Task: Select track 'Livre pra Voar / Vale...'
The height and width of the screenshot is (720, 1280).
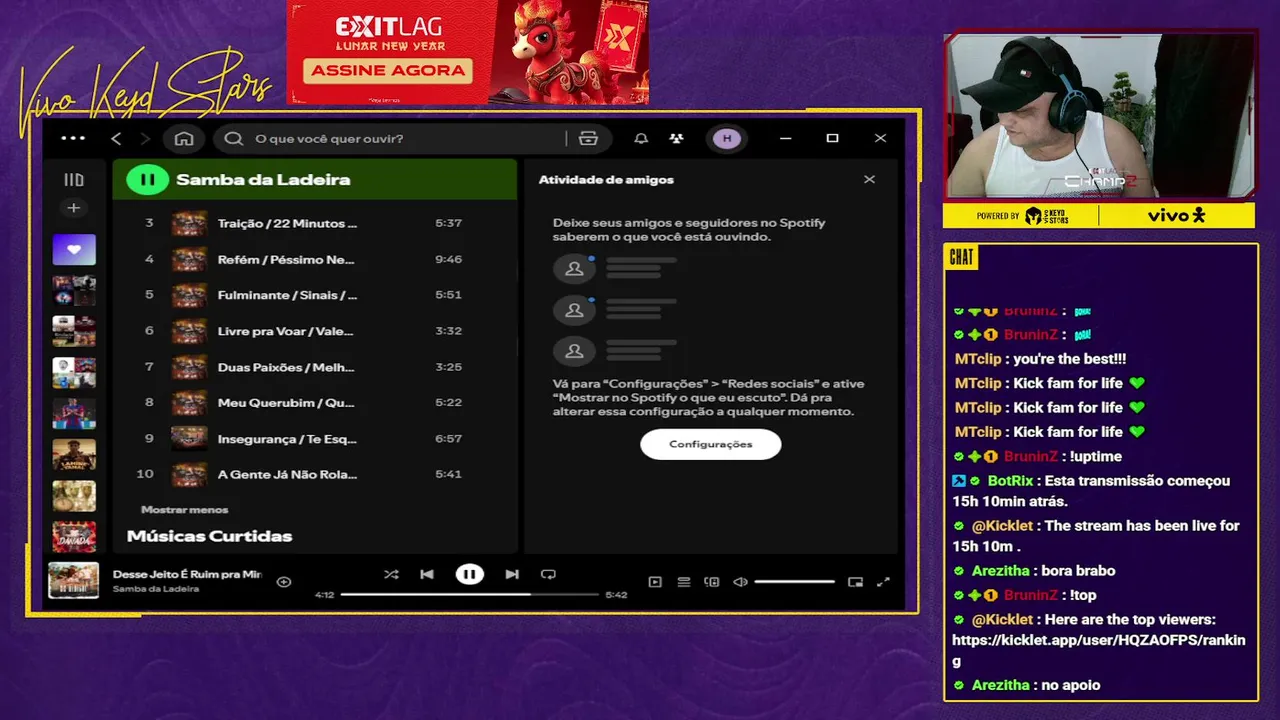Action: pos(286,331)
